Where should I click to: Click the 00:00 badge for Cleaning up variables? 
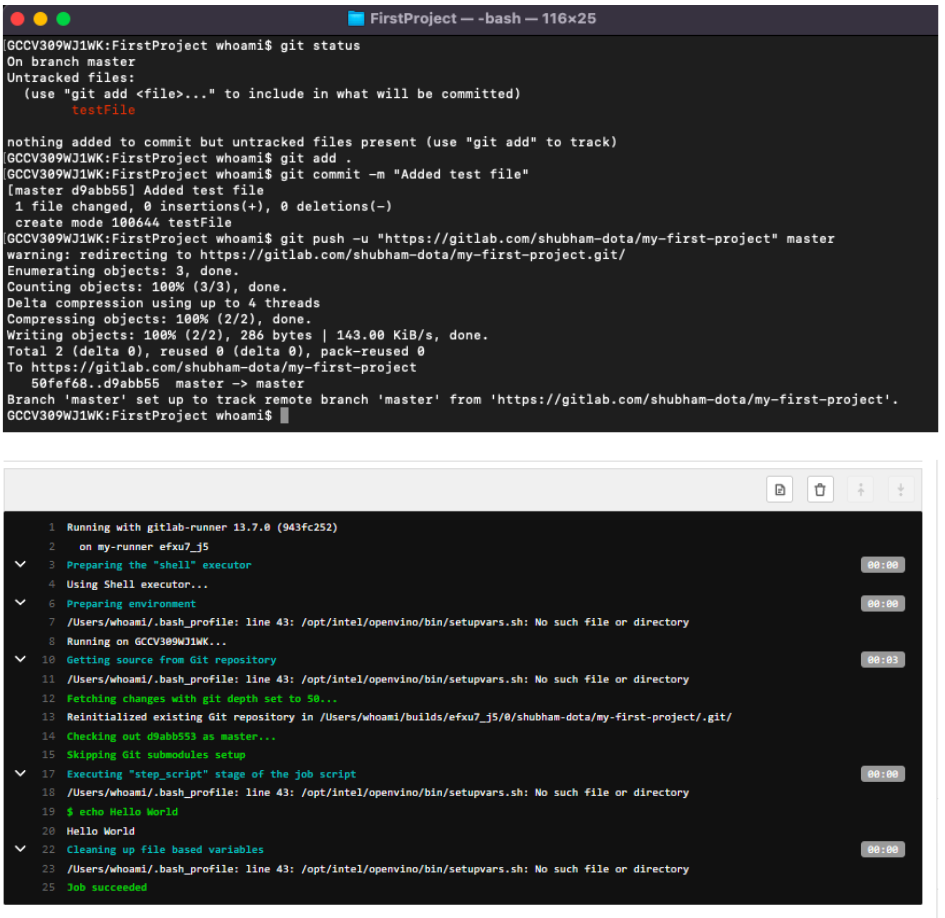(882, 849)
